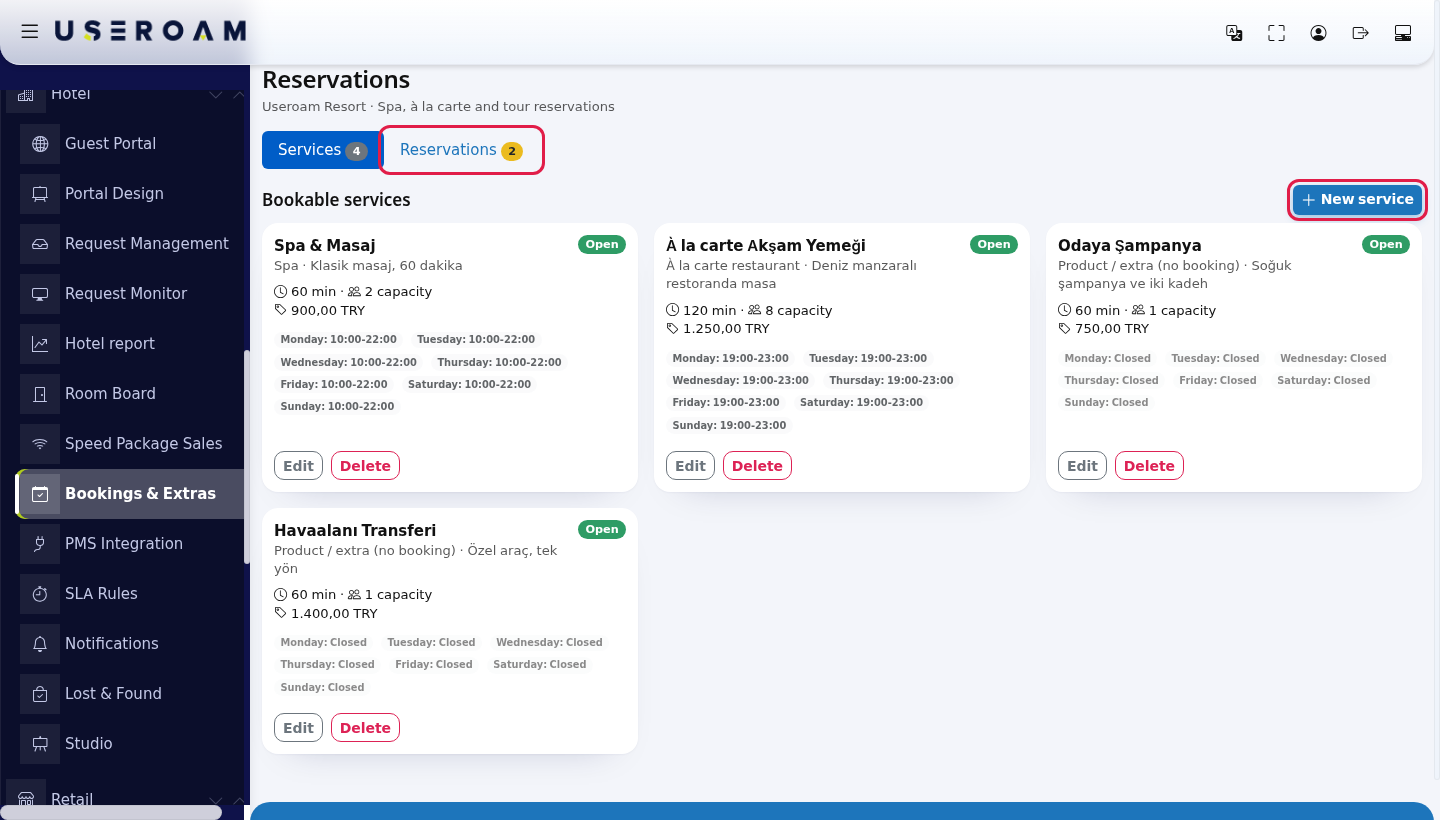Click the Spa & Masaj Open badge
The height and width of the screenshot is (820, 1440).
[x=602, y=244]
